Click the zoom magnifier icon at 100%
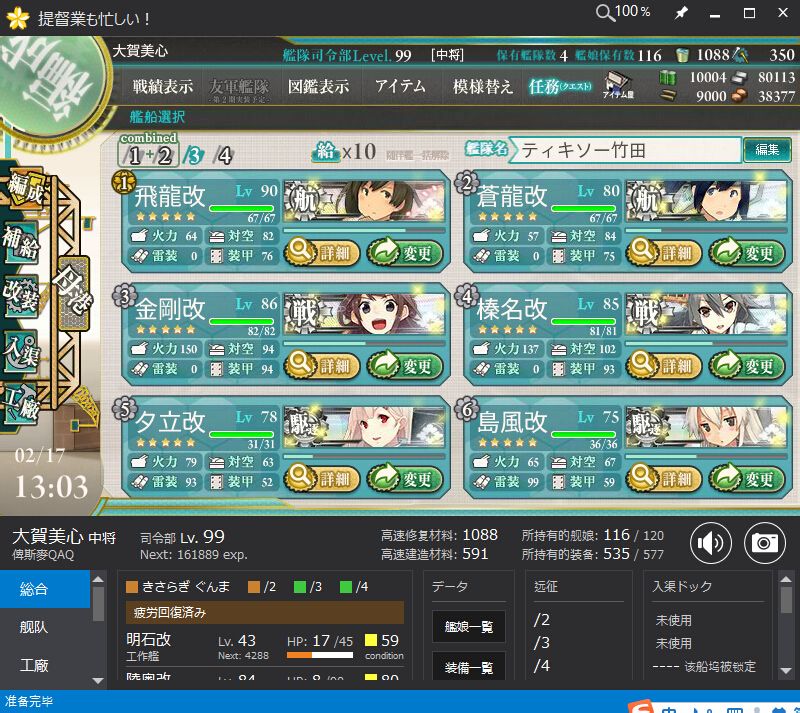This screenshot has width=800, height=713. pyautogui.click(x=605, y=13)
